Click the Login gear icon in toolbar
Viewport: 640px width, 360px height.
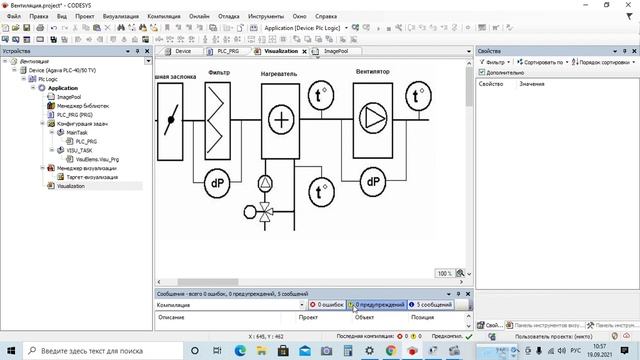[356, 28]
